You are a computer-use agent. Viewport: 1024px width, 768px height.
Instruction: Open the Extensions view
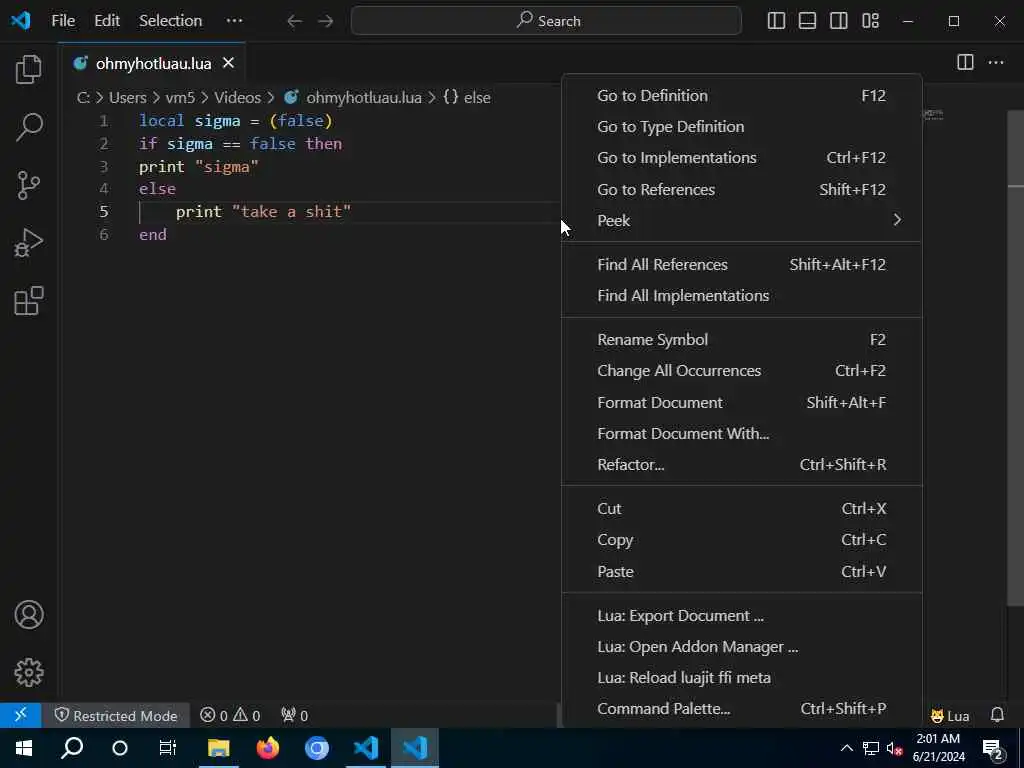pyautogui.click(x=29, y=301)
